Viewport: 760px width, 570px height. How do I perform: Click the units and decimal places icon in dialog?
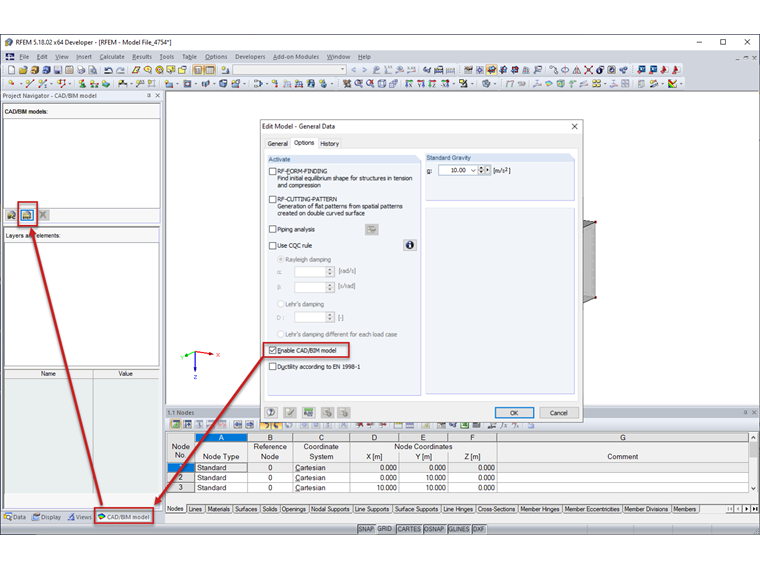click(x=308, y=412)
